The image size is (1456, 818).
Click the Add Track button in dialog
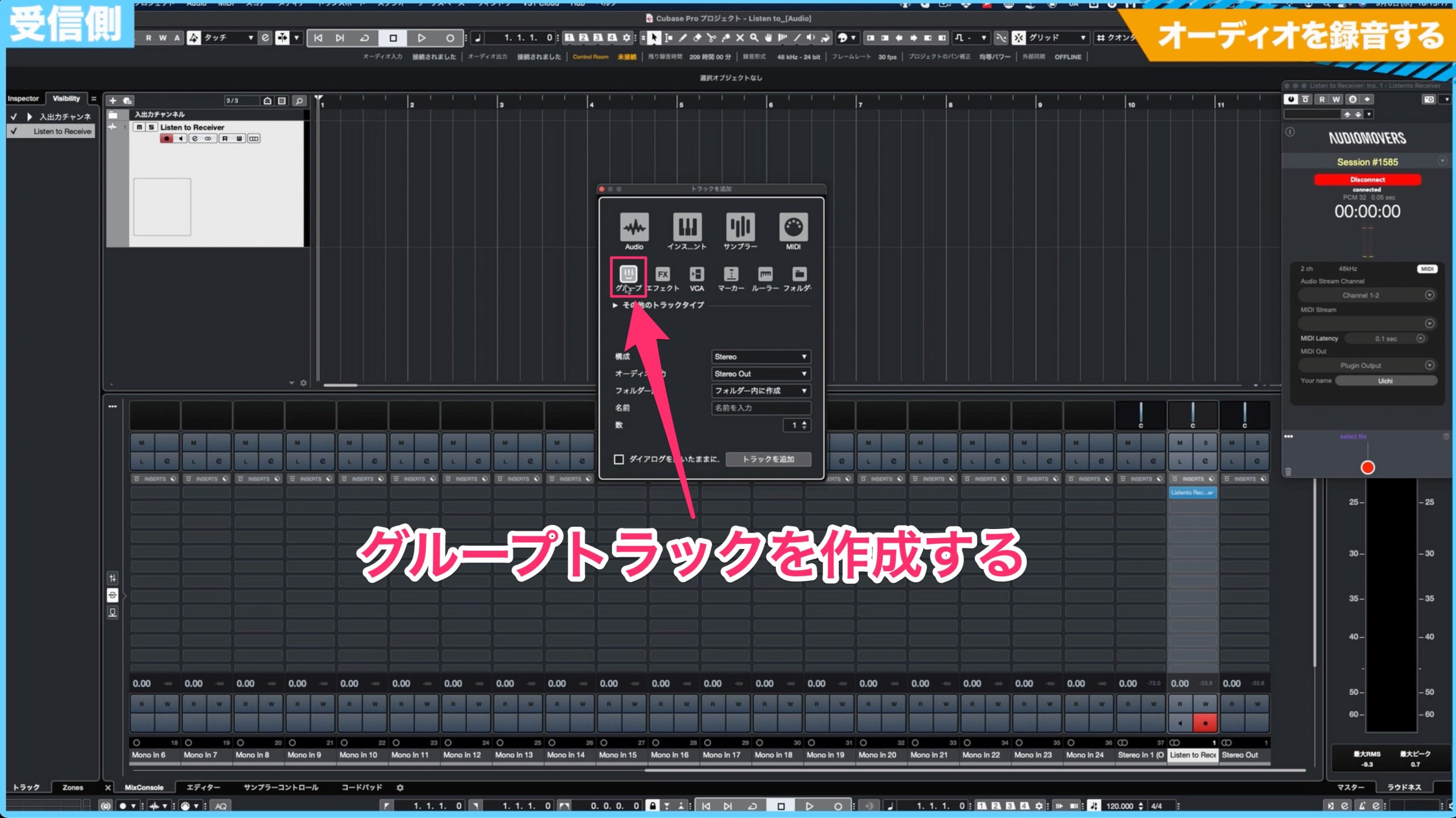click(x=768, y=459)
